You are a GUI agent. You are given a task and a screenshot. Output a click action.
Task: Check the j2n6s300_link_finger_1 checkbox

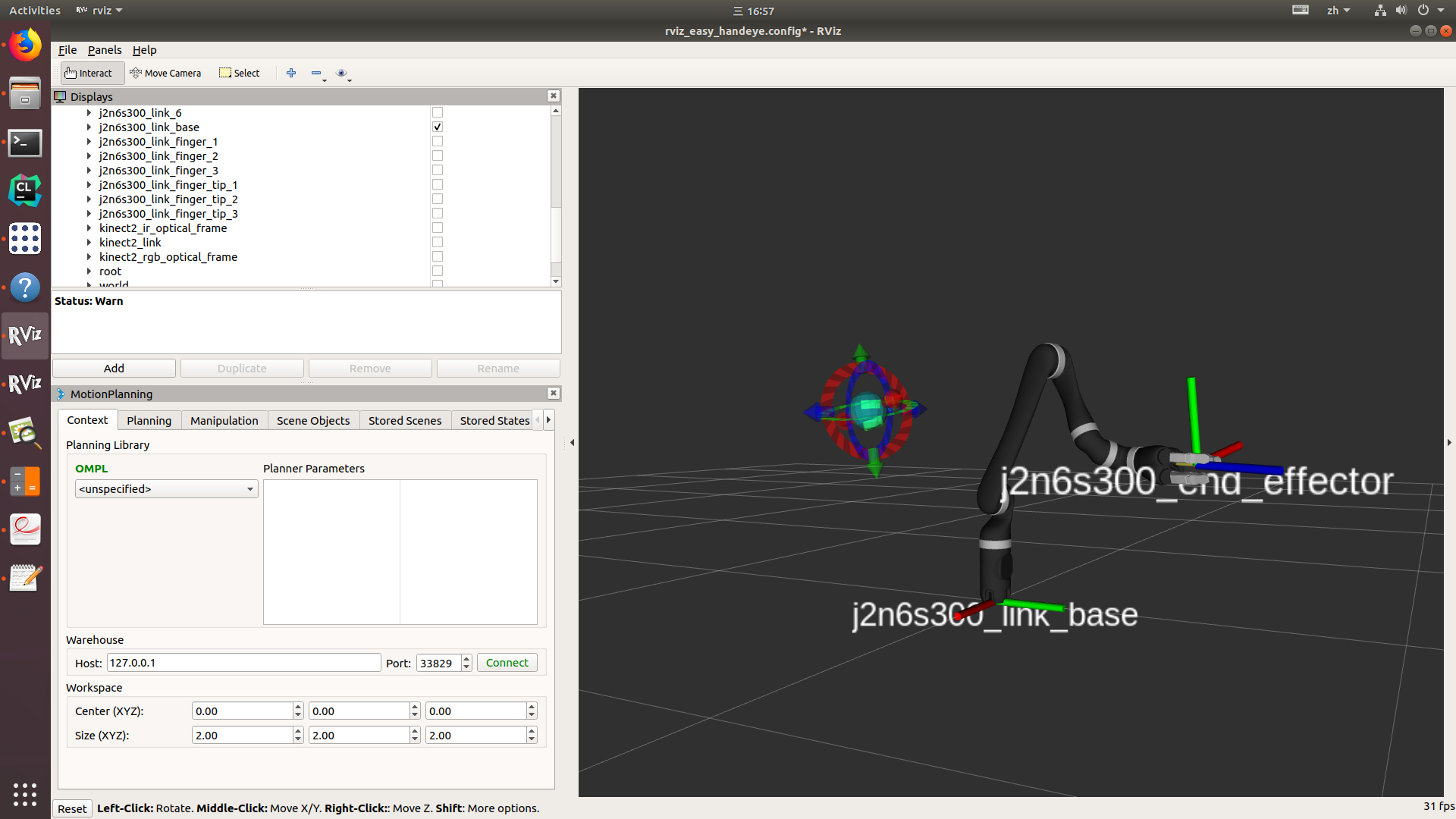pyautogui.click(x=437, y=141)
